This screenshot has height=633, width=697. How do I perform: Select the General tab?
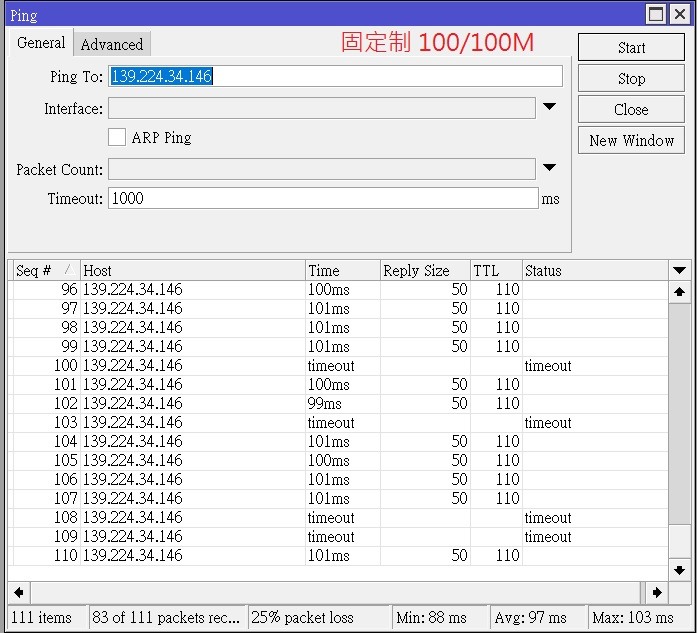point(41,43)
